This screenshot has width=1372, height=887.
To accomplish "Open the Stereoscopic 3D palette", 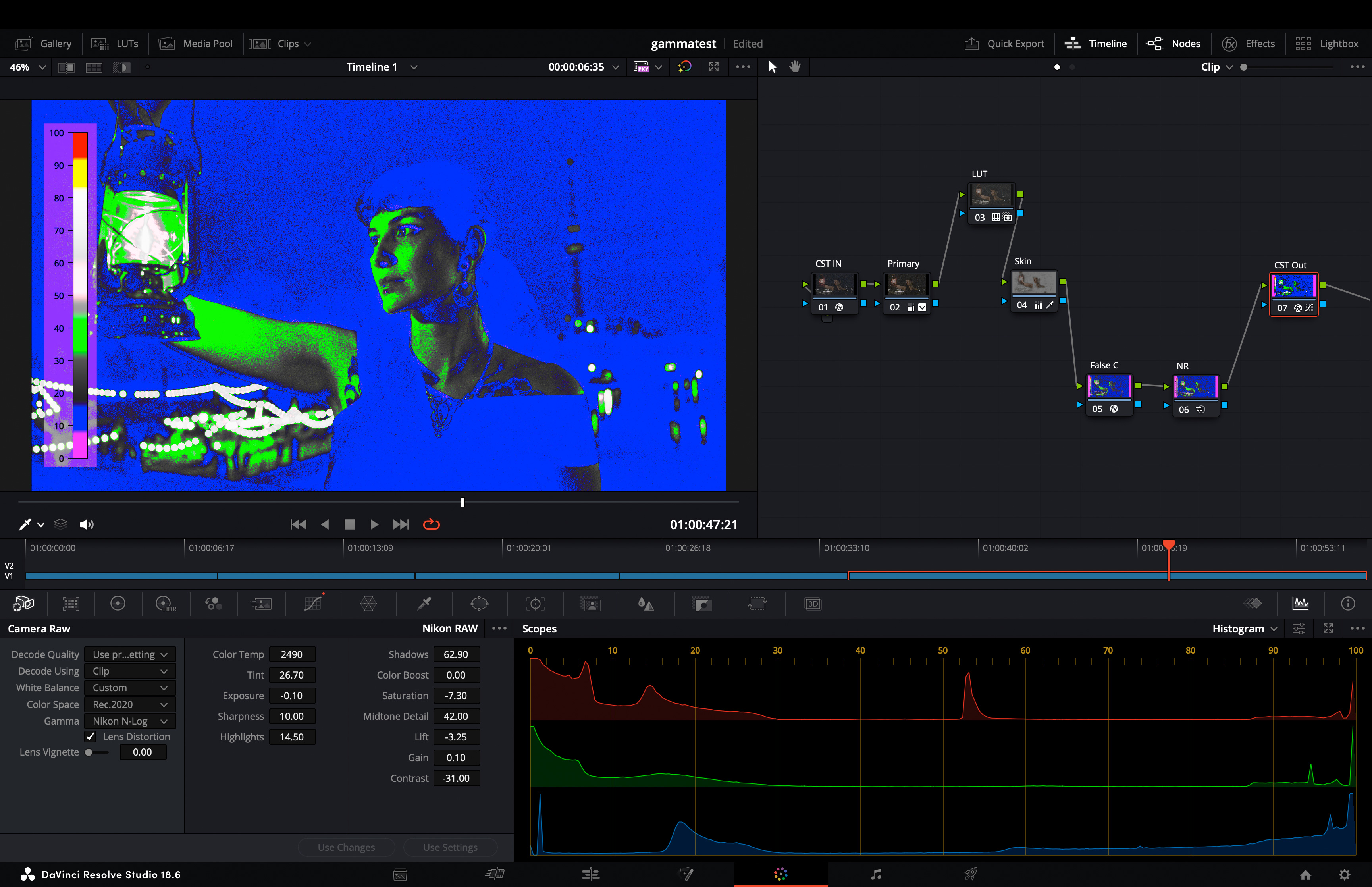I will click(812, 604).
